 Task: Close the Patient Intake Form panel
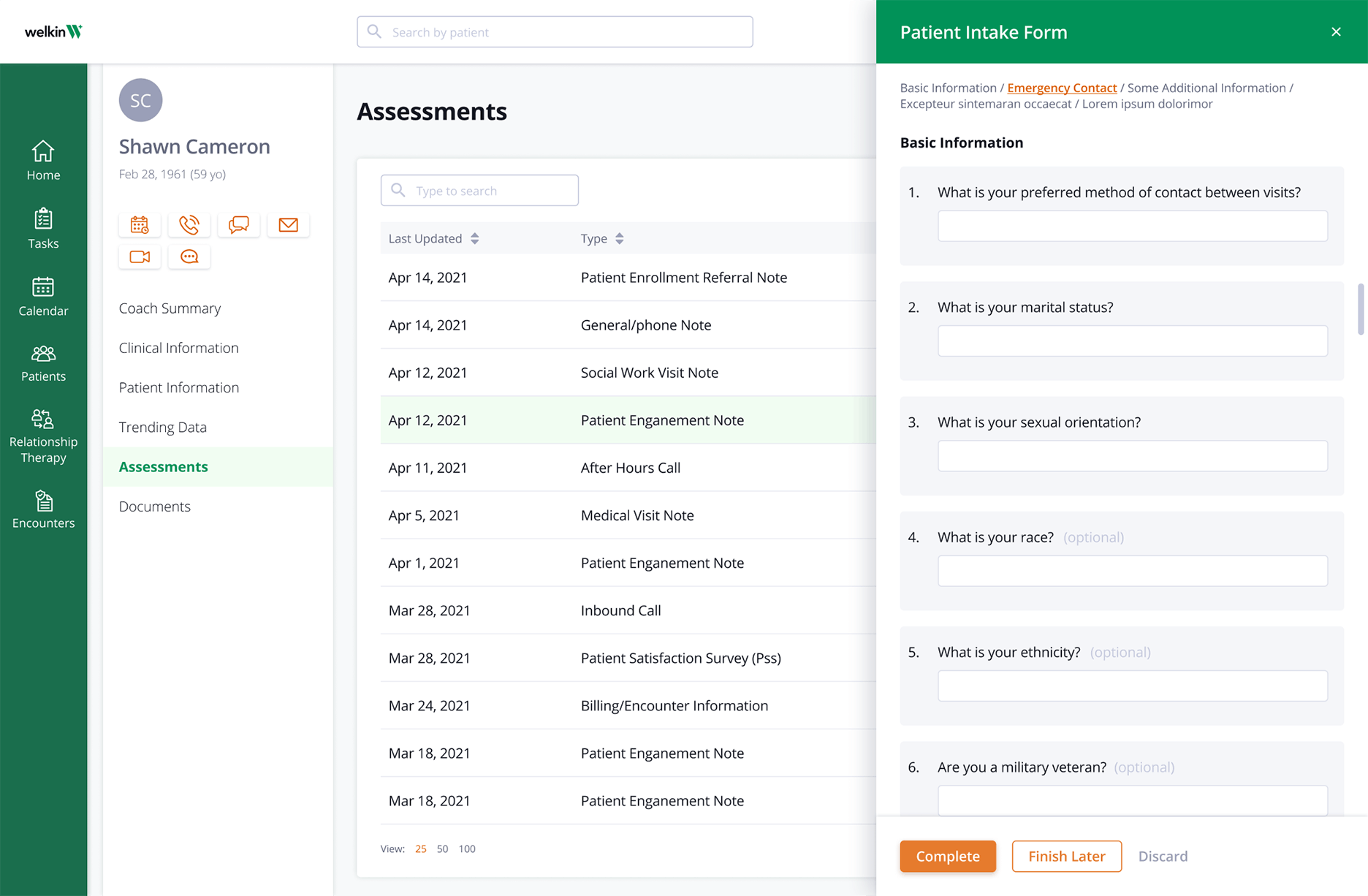tap(1336, 31)
